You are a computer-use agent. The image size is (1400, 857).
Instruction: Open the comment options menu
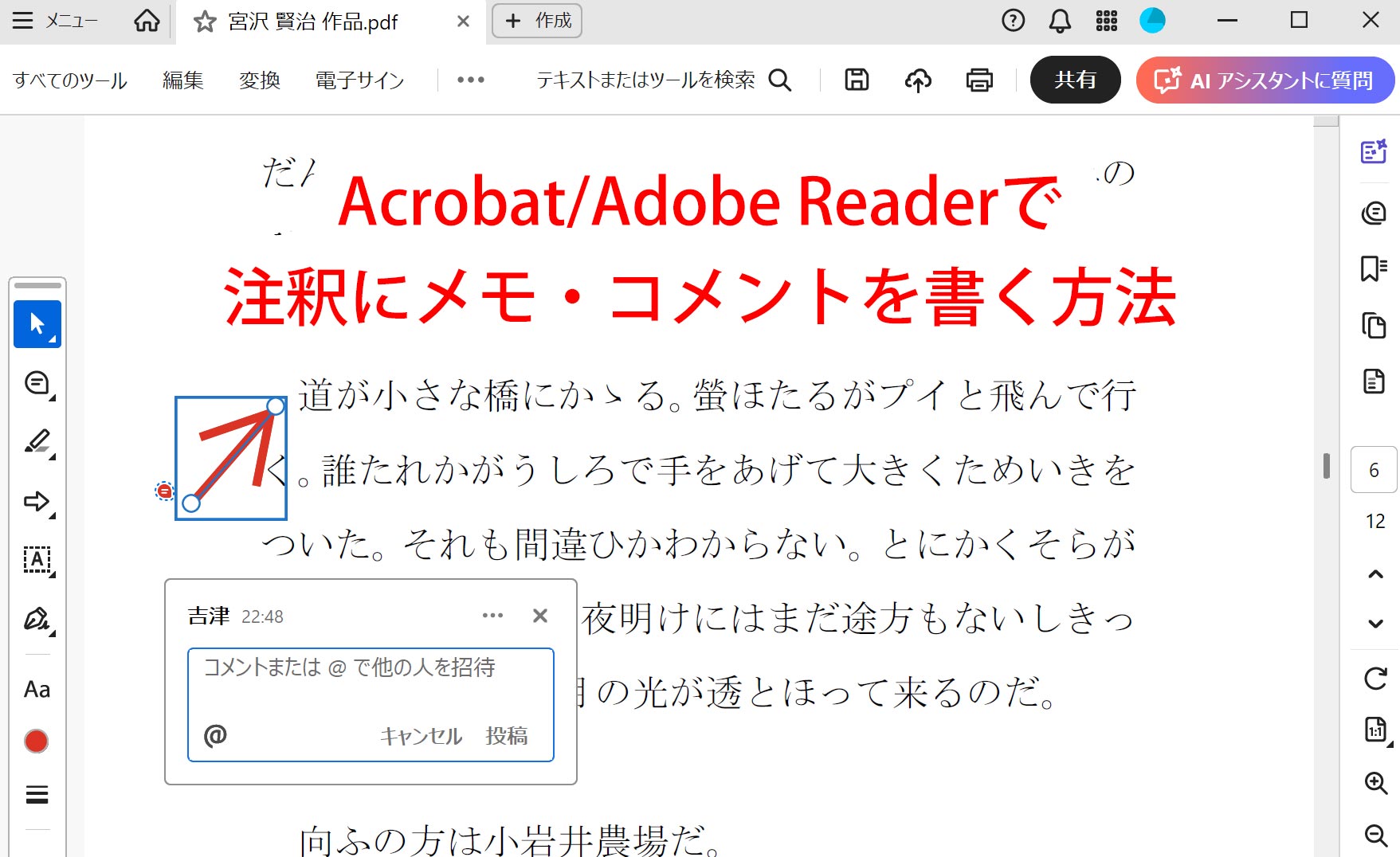point(492,615)
